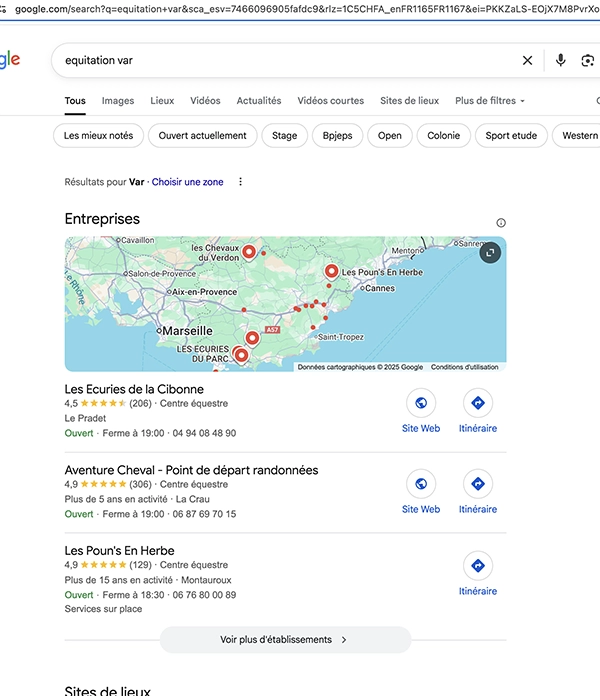Click the info icon next to Entreprises
This screenshot has width=600, height=700.
(x=501, y=222)
